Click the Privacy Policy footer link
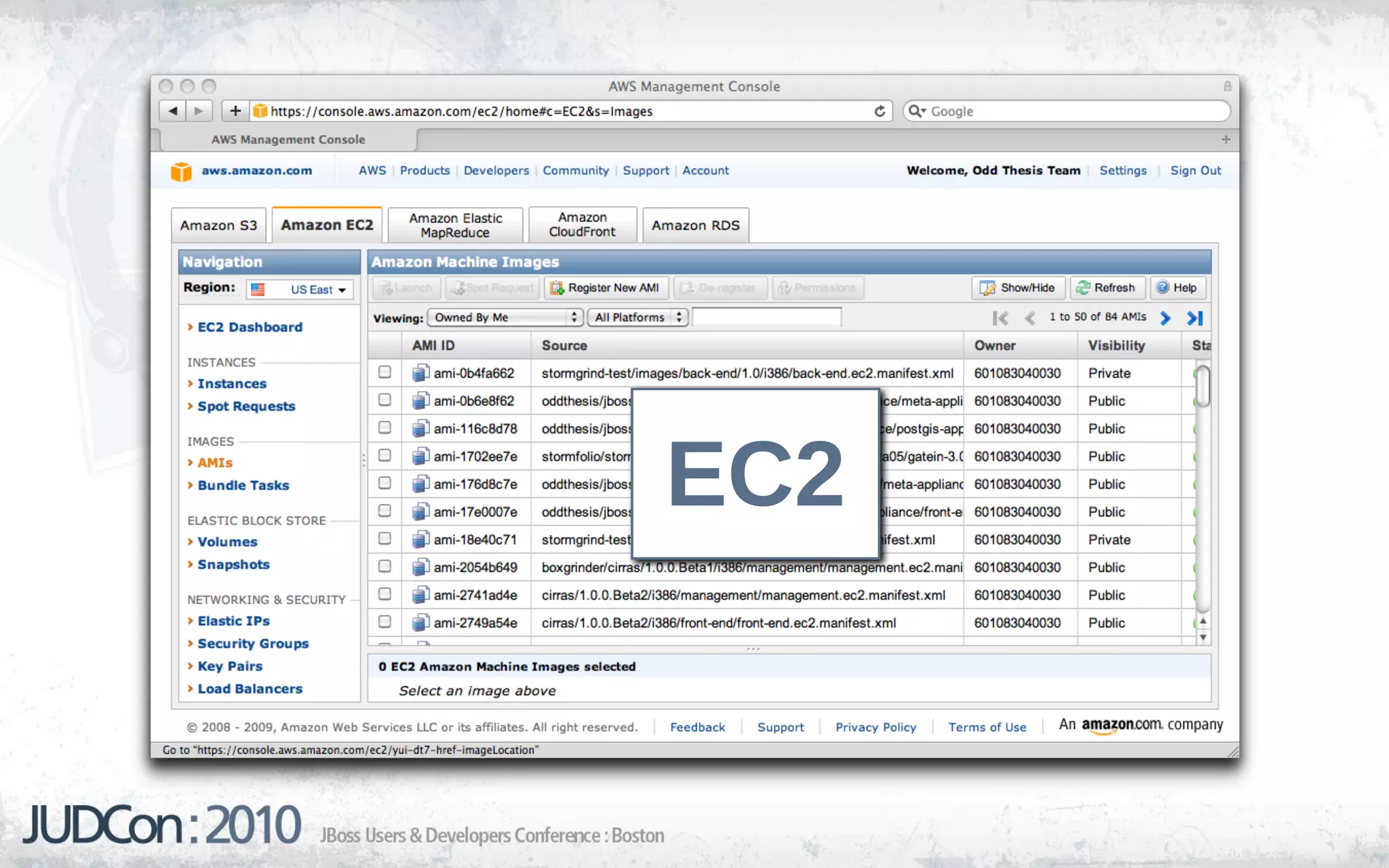Screen dimensions: 1389x868 point(876,727)
